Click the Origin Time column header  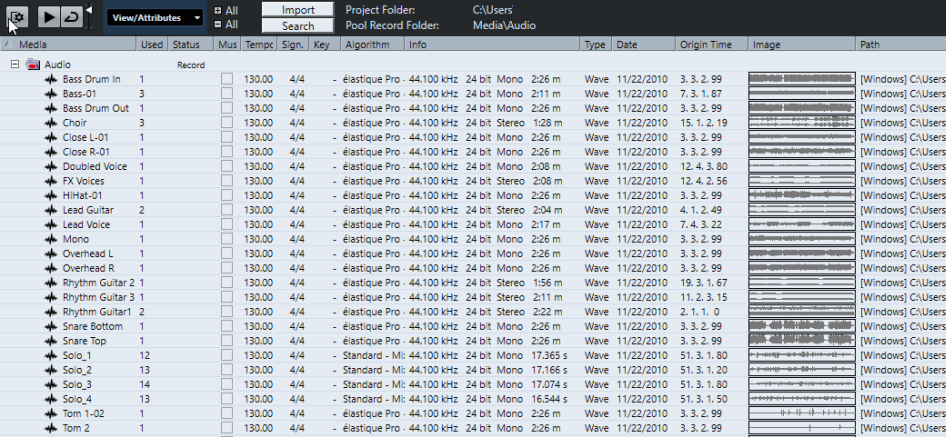(x=711, y=44)
